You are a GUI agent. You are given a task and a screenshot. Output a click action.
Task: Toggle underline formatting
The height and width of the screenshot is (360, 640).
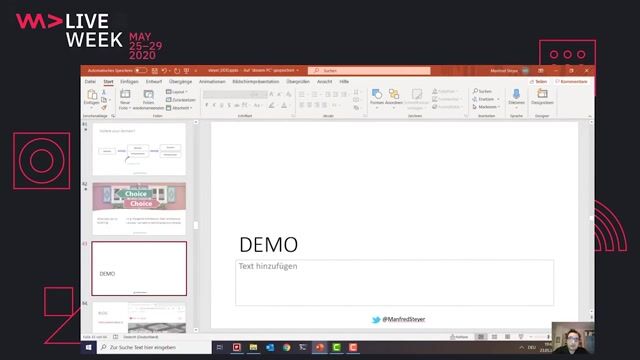coord(222,105)
